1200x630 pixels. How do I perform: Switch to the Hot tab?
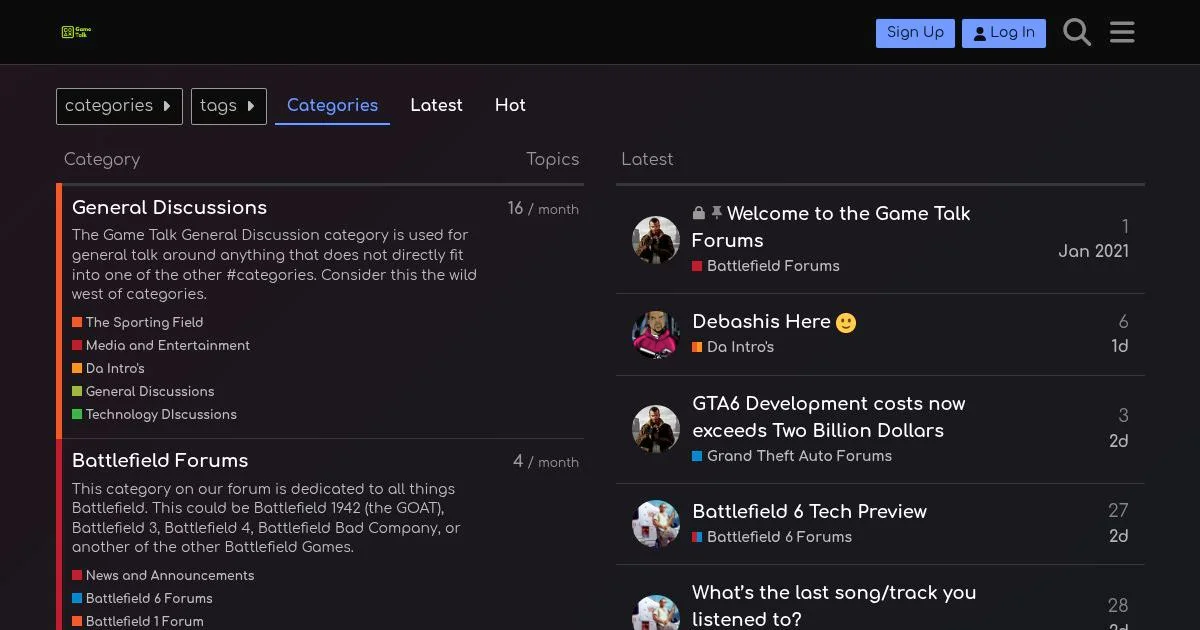tap(510, 106)
